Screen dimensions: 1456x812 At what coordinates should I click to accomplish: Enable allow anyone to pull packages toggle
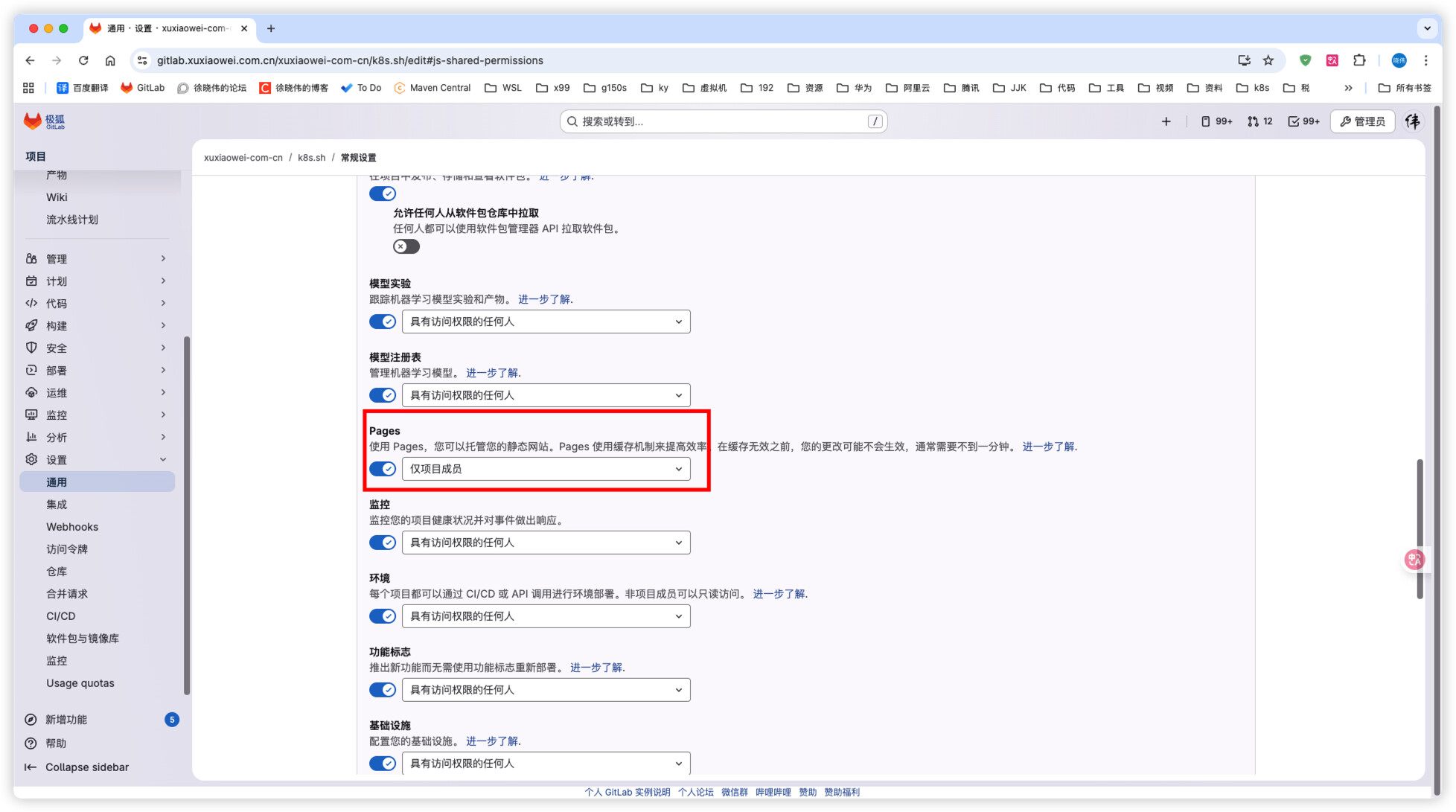[406, 246]
